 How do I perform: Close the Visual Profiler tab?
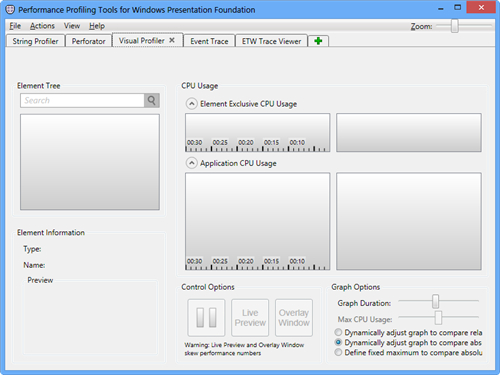click(172, 40)
